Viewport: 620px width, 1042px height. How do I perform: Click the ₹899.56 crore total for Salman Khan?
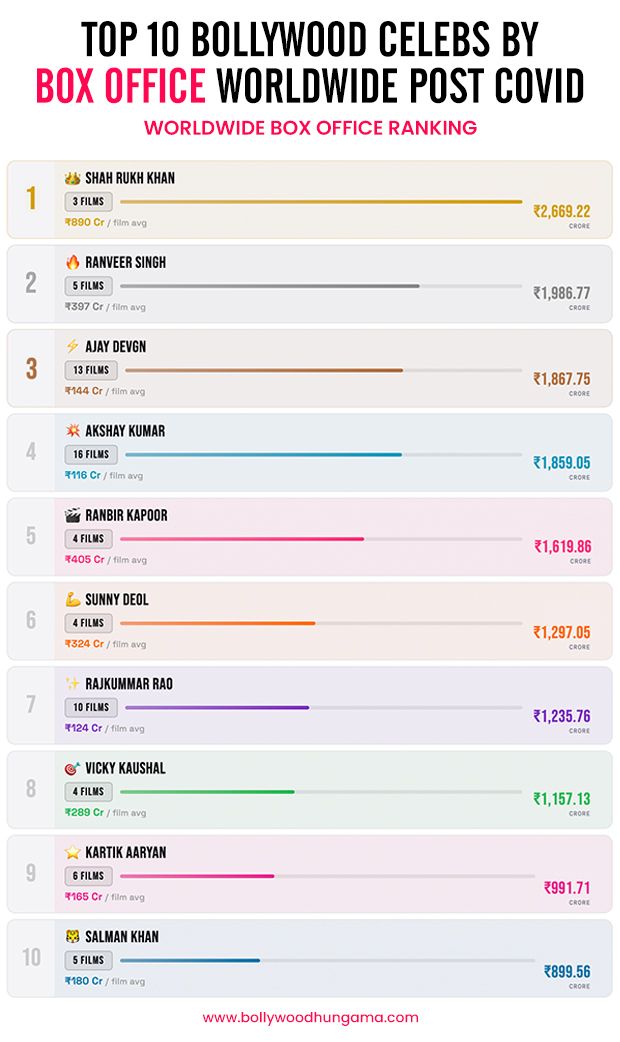566,971
